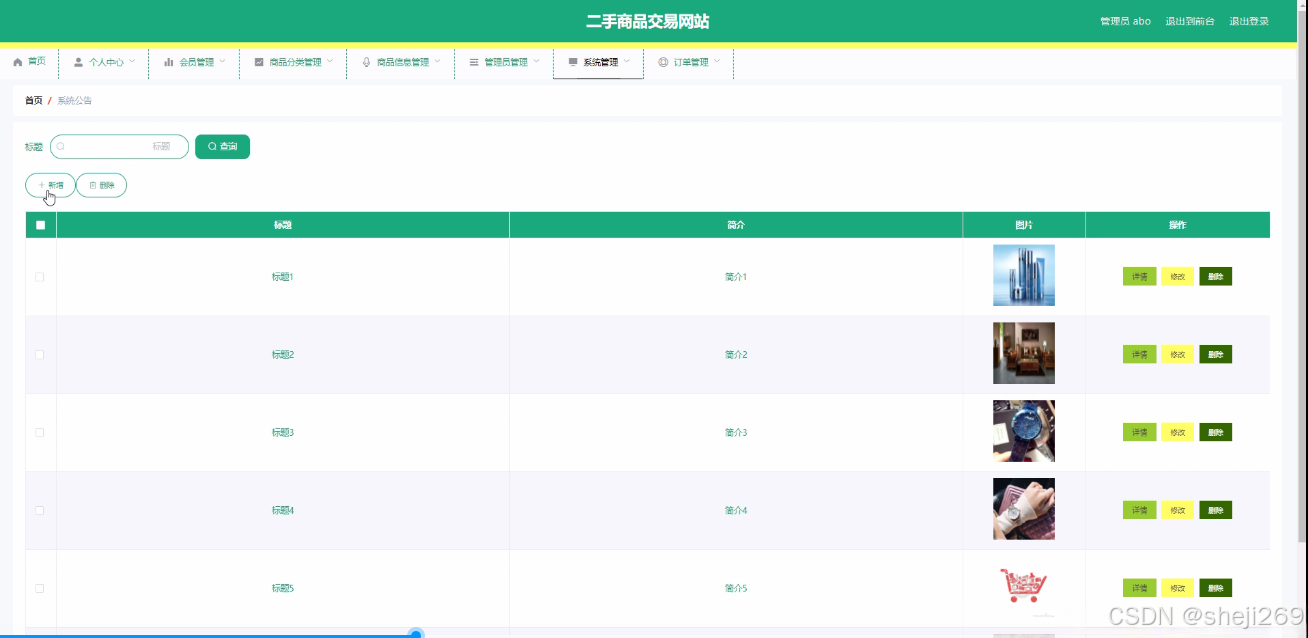This screenshot has height=638, width=1308.
Task: Click the 新增 button
Action: click(x=50, y=185)
